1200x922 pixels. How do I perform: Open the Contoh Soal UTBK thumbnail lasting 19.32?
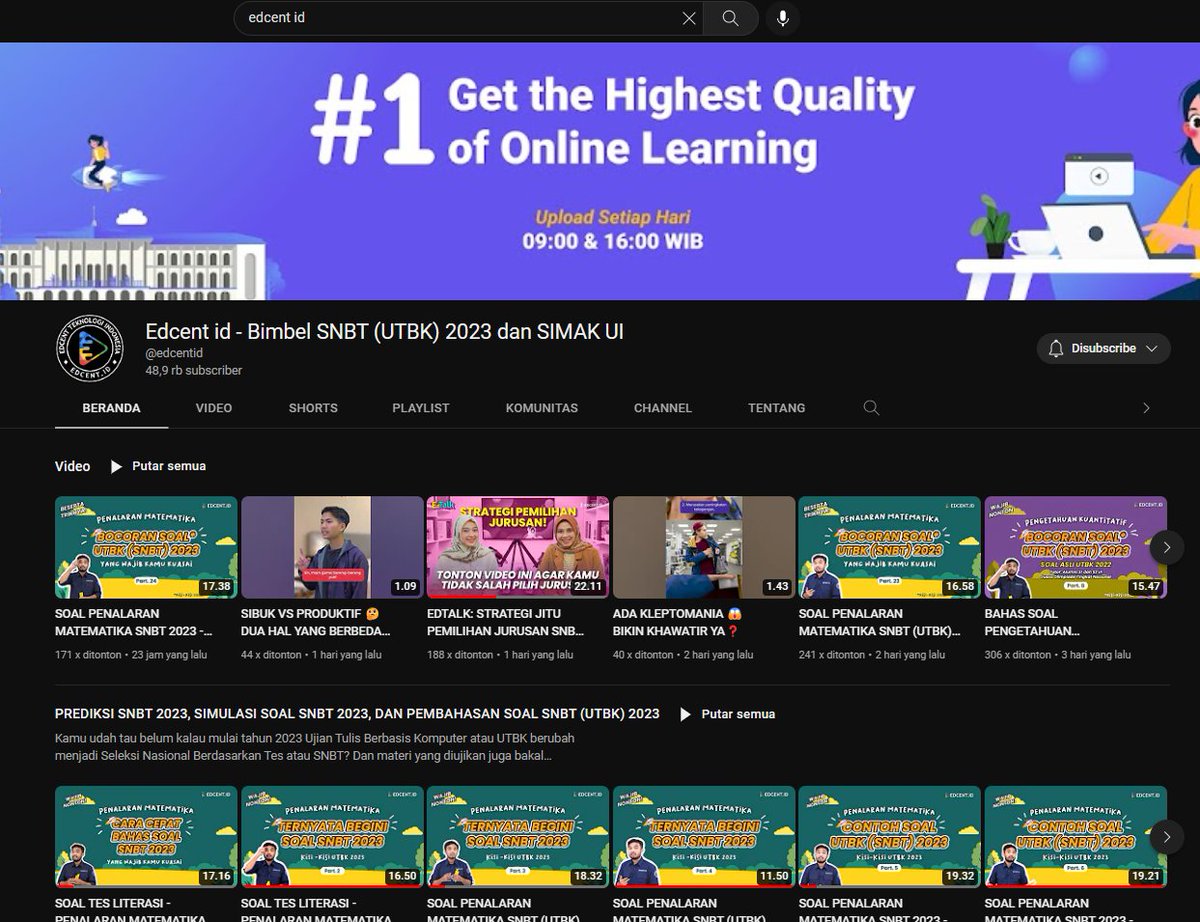tap(890, 837)
